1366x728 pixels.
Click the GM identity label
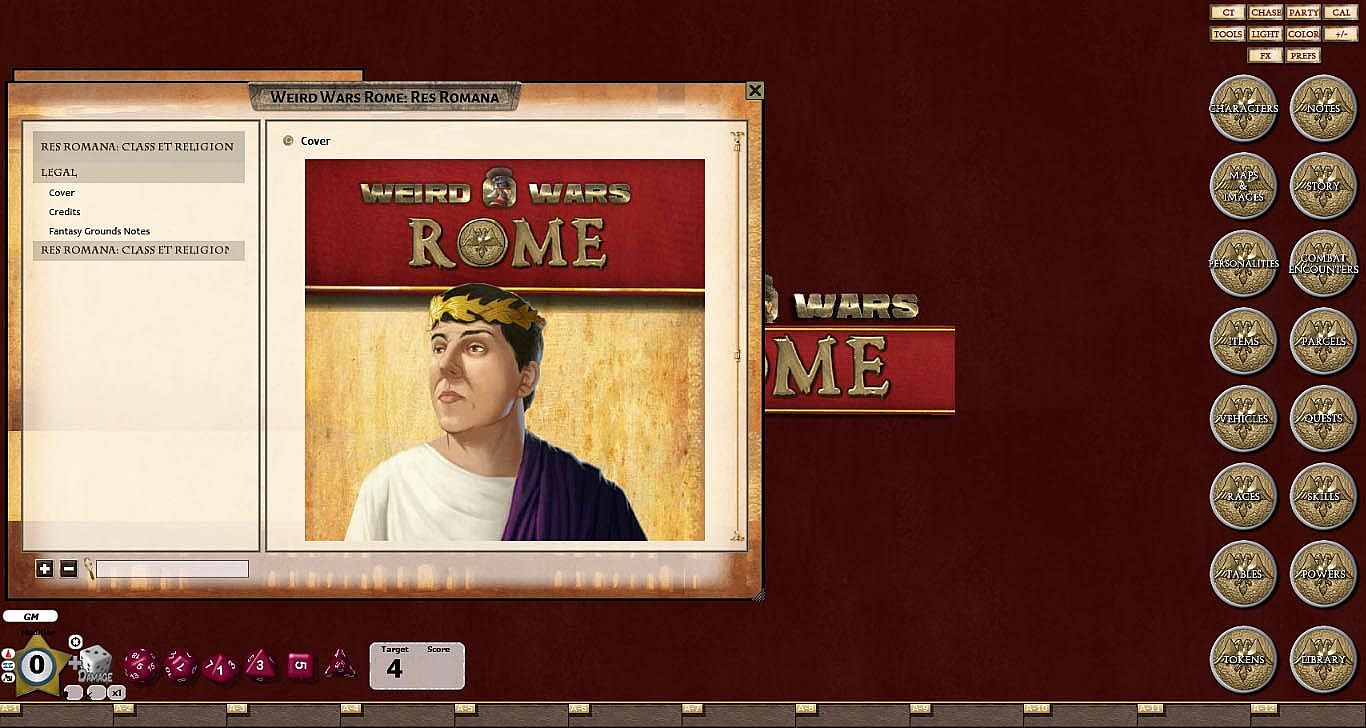pyautogui.click(x=30, y=616)
